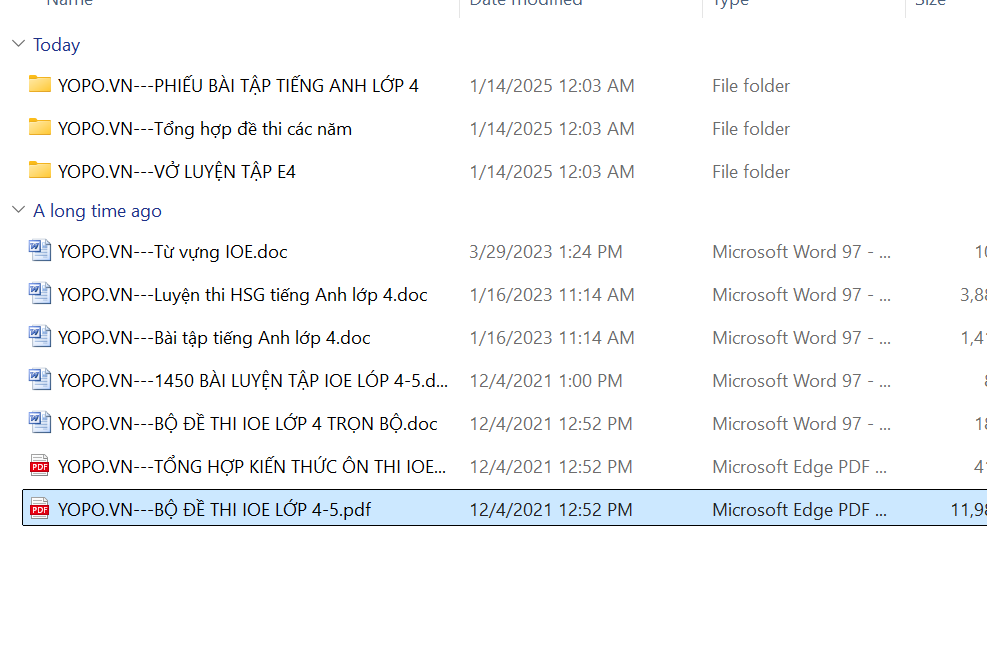This screenshot has width=987, height=654.
Task: Click Word icon of Luyện thi HSG file
Action: (x=40, y=294)
